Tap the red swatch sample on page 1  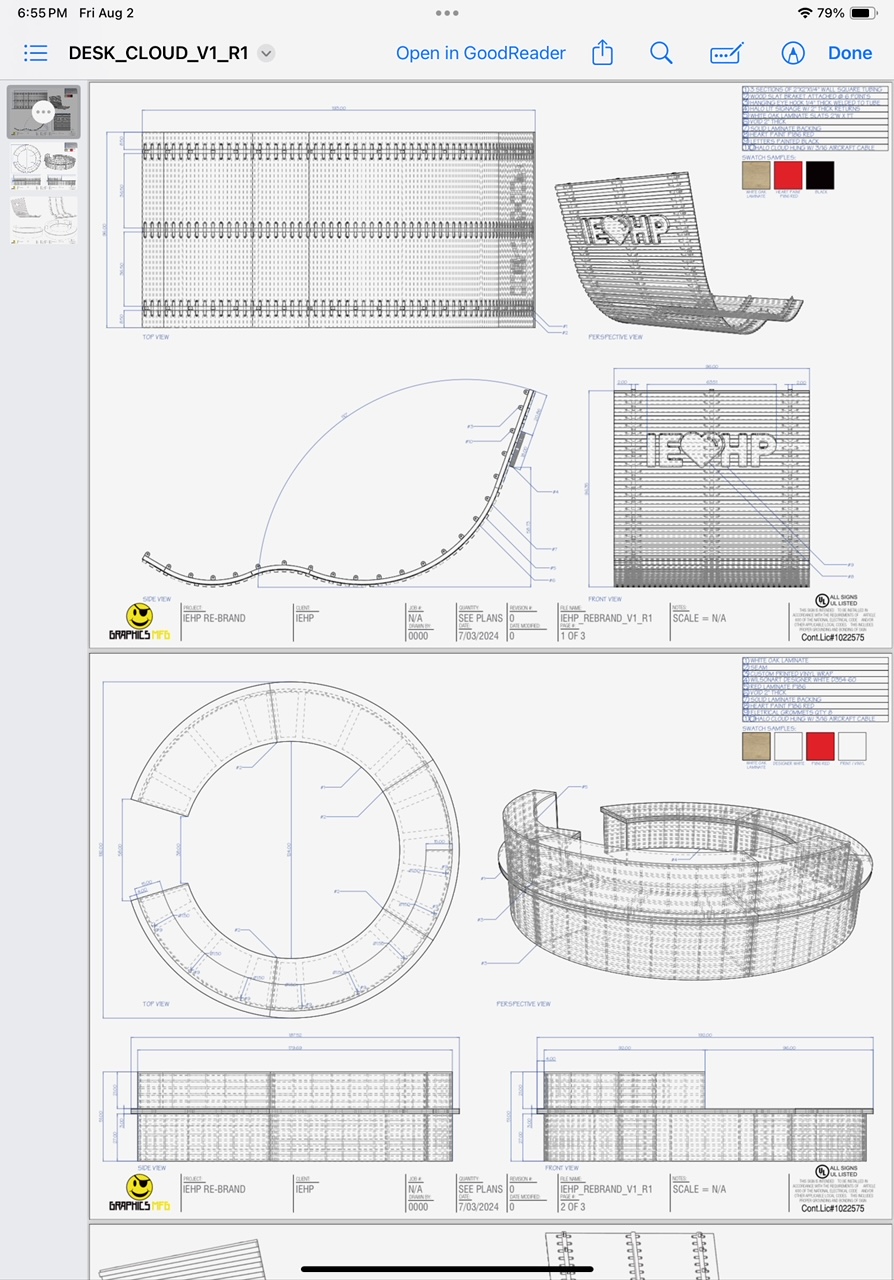[x=788, y=175]
